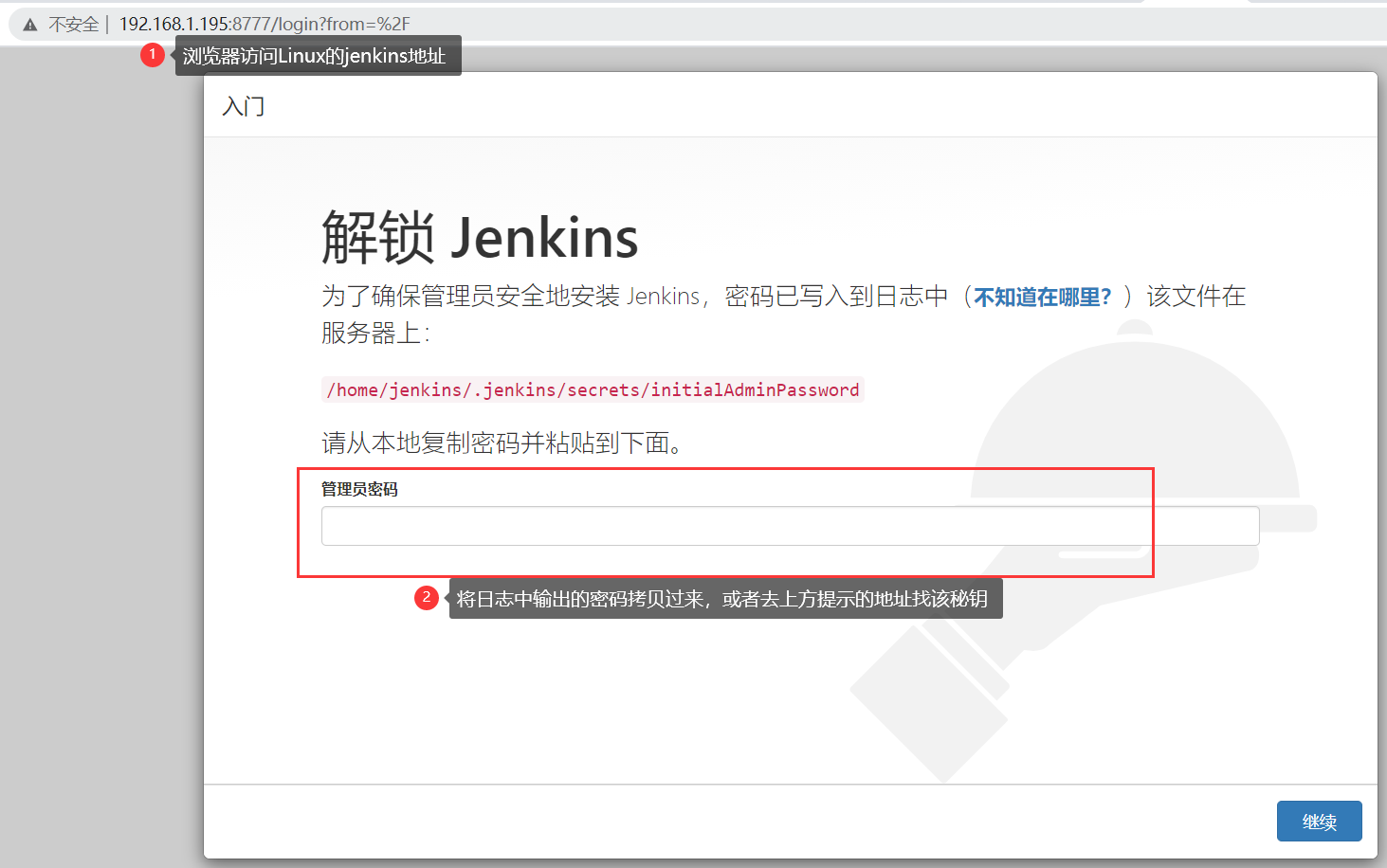Screen dimensions: 1387x868
Task: Click the red annotation marker numbered 2
Action: tap(427, 597)
